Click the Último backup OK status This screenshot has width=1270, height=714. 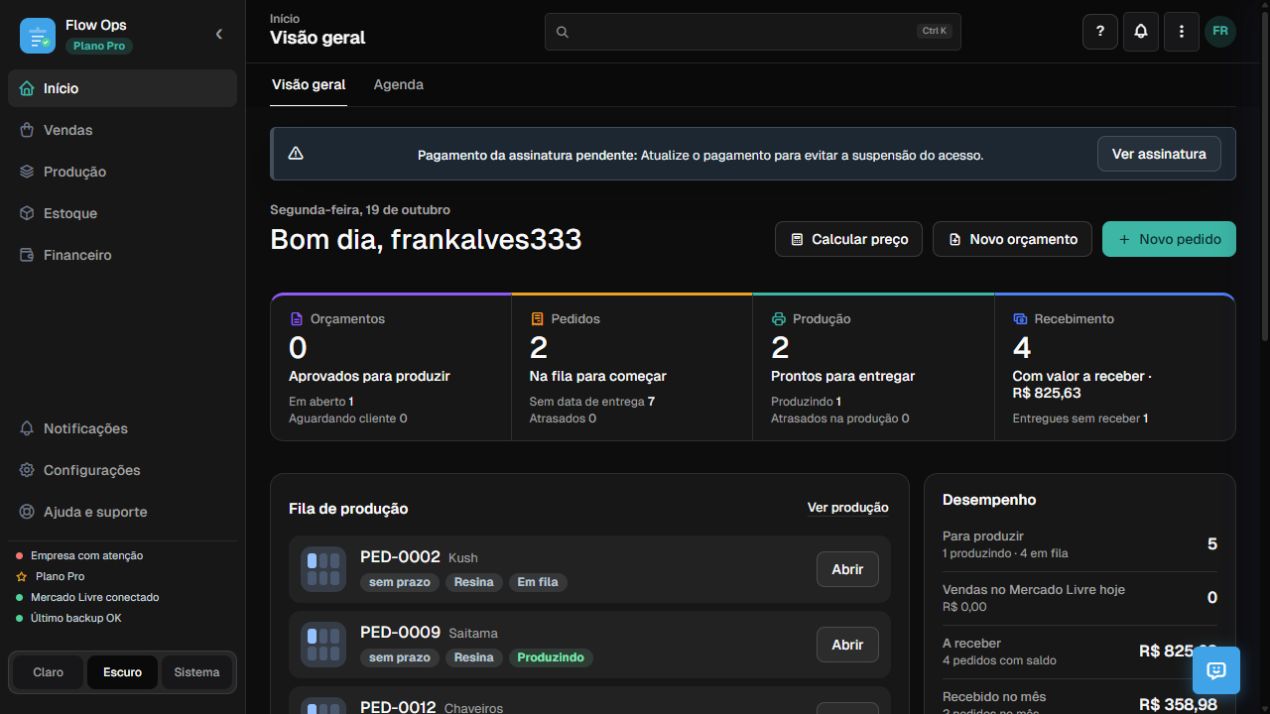(x=68, y=618)
